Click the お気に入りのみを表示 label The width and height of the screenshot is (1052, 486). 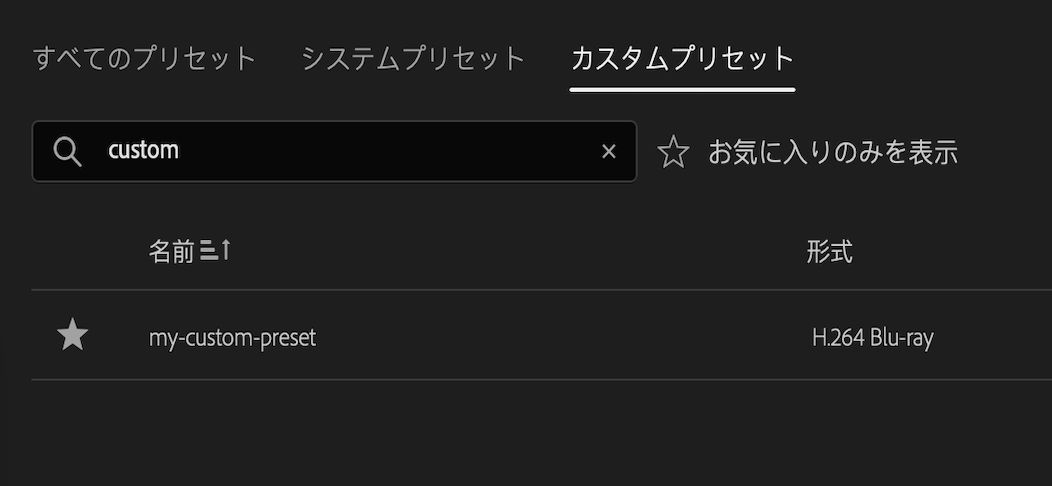(x=833, y=152)
